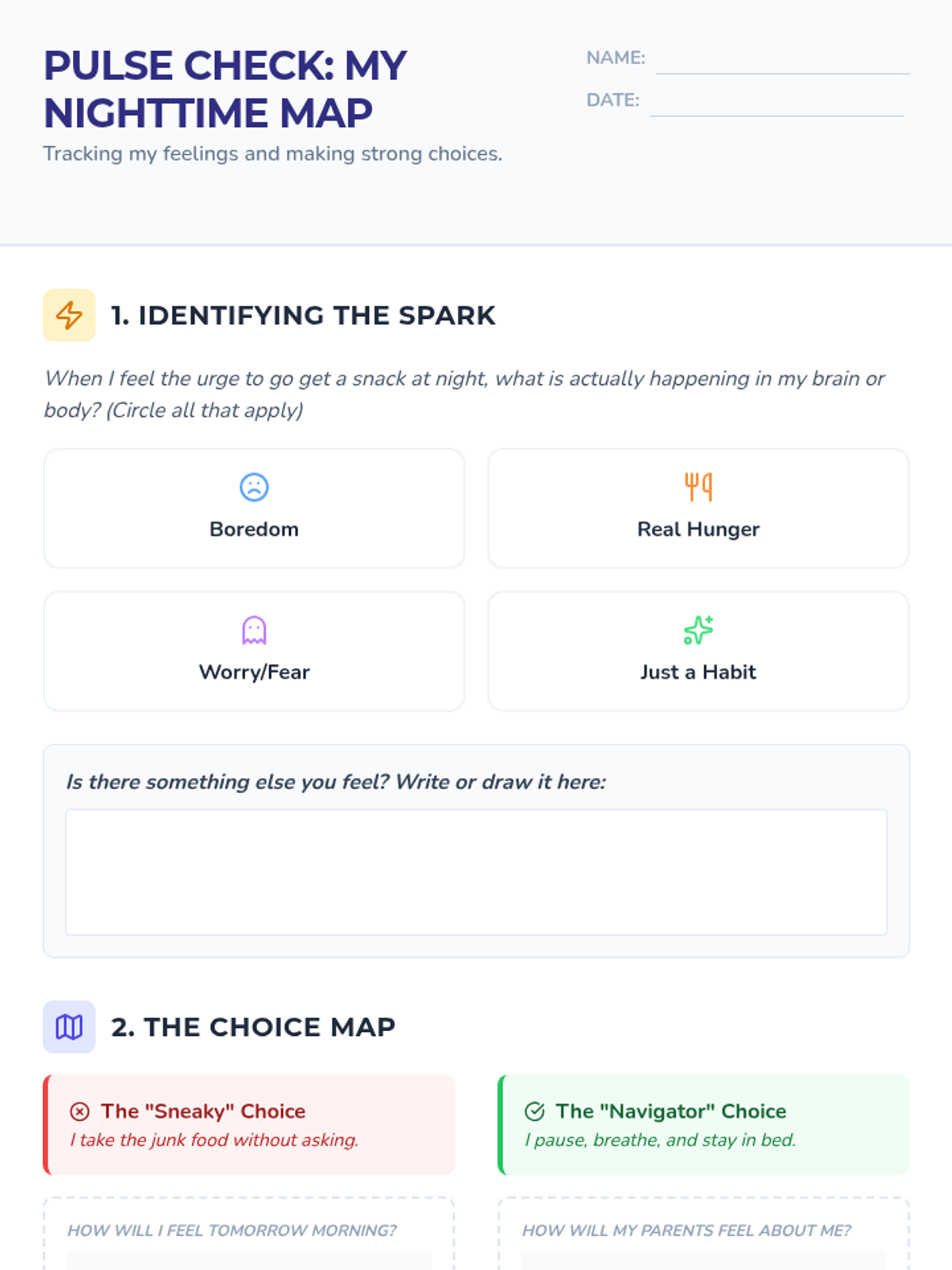The height and width of the screenshot is (1270, 952).
Task: Click the "How will my parents feel" box
Action: click(704, 1234)
